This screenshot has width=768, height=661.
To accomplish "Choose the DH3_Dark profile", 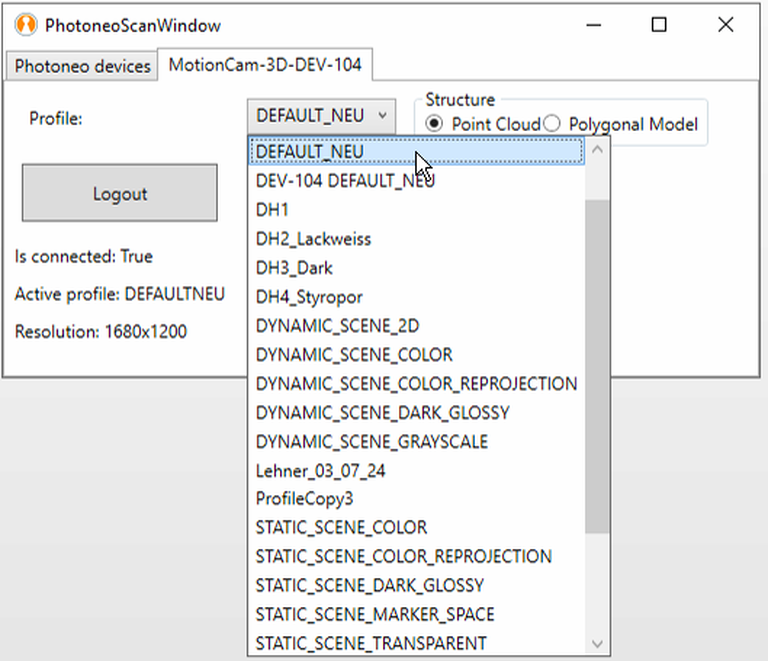I will [x=417, y=268].
